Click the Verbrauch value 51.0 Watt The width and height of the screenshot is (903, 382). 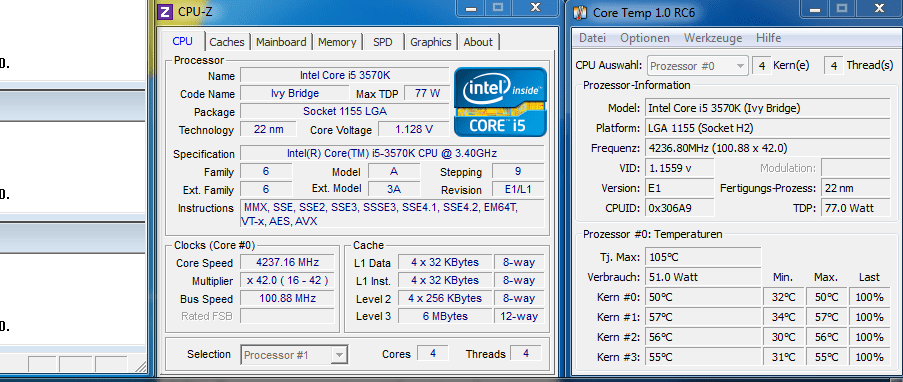[703, 277]
